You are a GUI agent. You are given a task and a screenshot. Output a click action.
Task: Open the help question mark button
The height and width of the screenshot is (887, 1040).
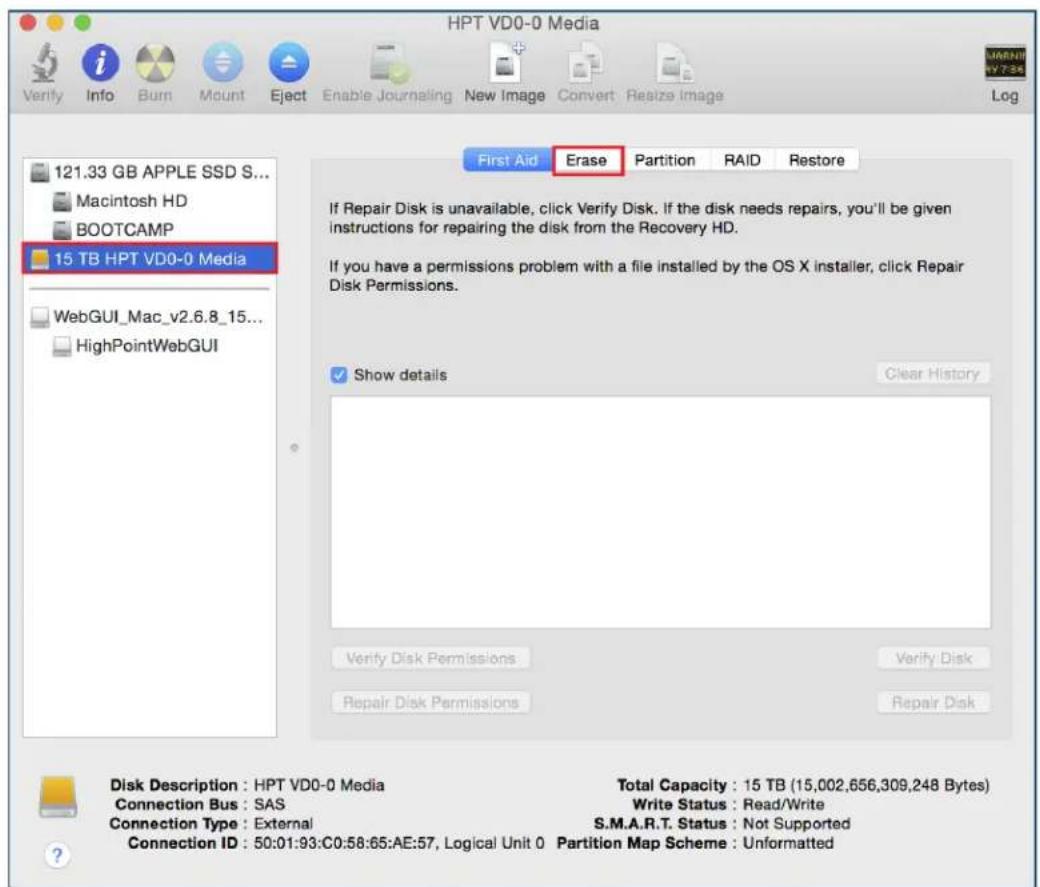click(58, 855)
